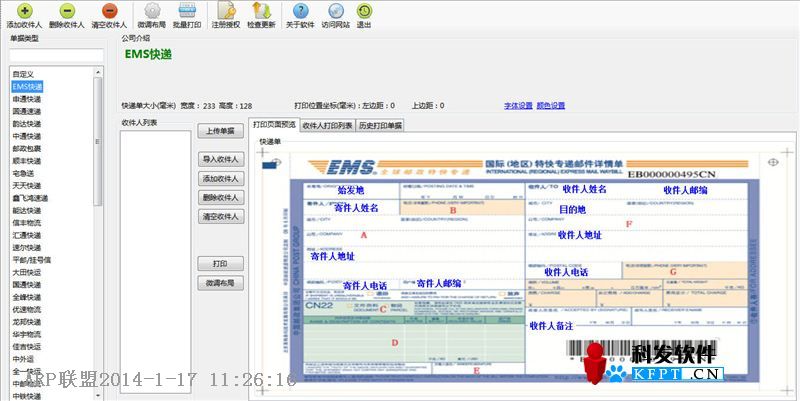Choose 能达快递 from the list

[27, 210]
